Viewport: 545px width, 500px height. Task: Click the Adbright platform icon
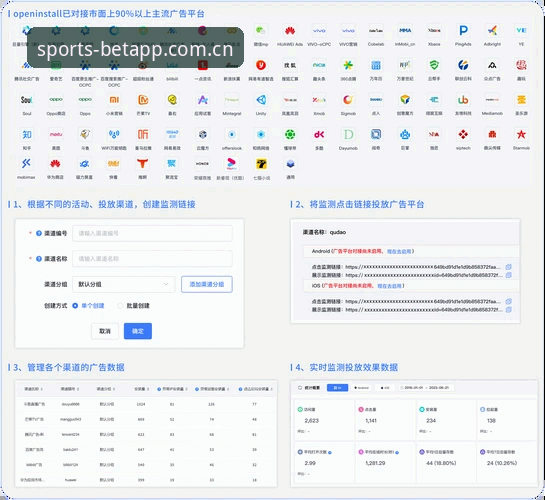pos(492,31)
